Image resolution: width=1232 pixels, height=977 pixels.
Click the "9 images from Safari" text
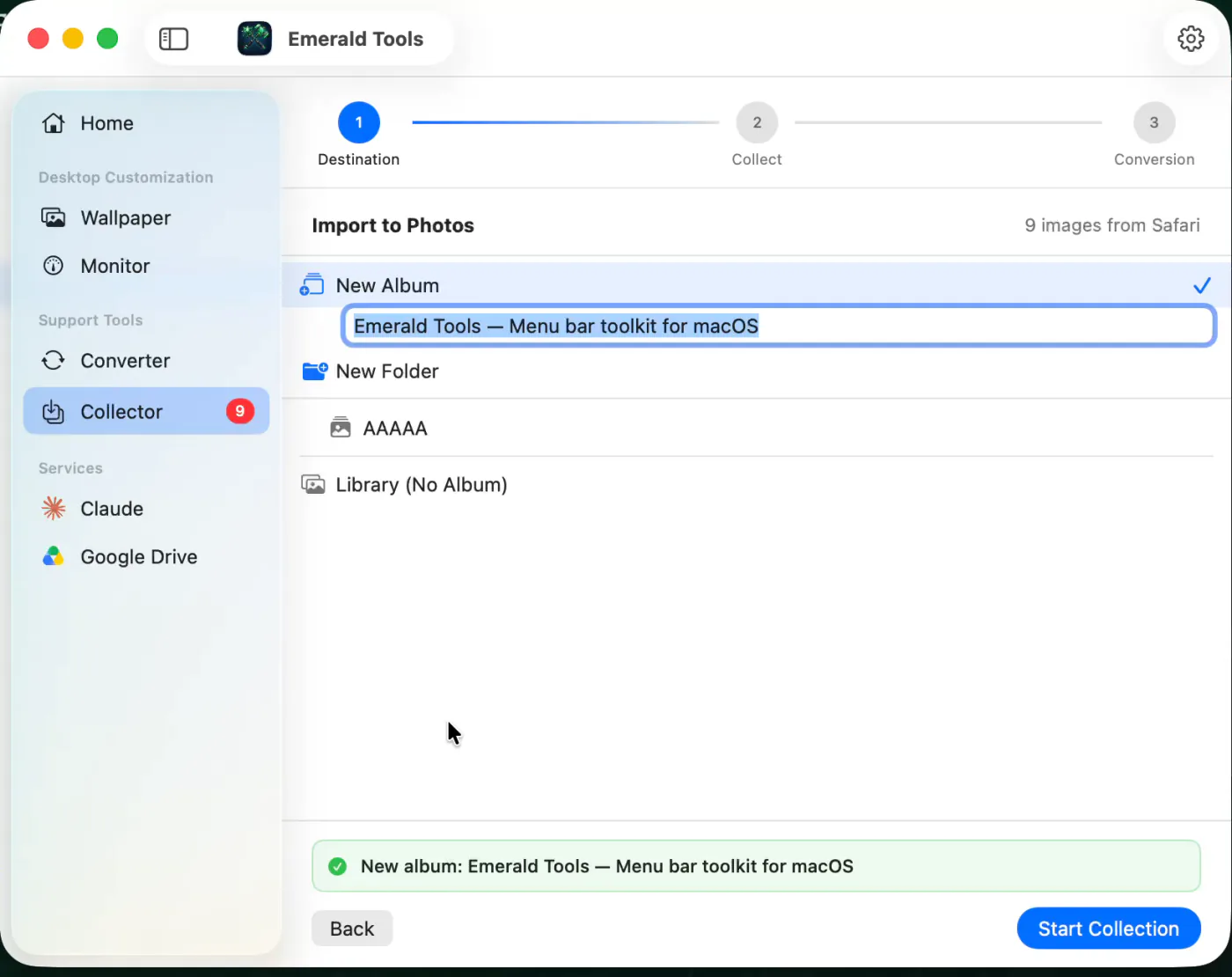pos(1112,225)
